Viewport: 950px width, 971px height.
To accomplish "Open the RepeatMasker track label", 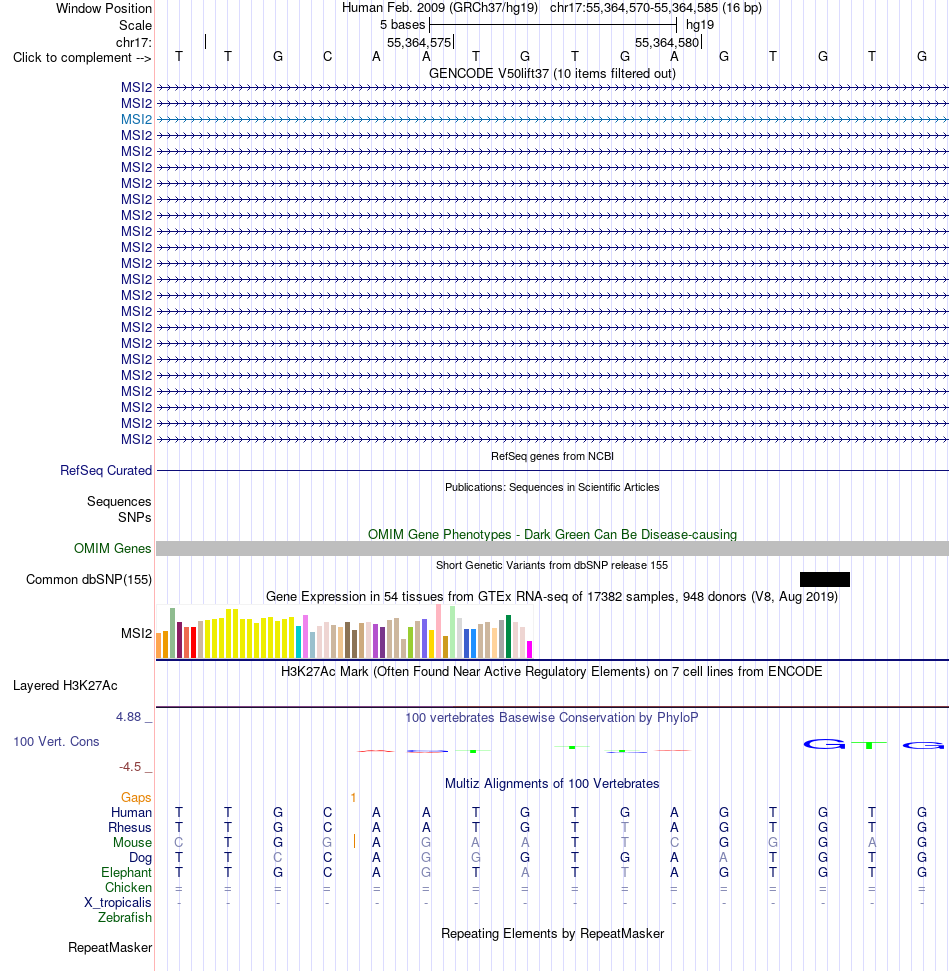I will (110, 947).
